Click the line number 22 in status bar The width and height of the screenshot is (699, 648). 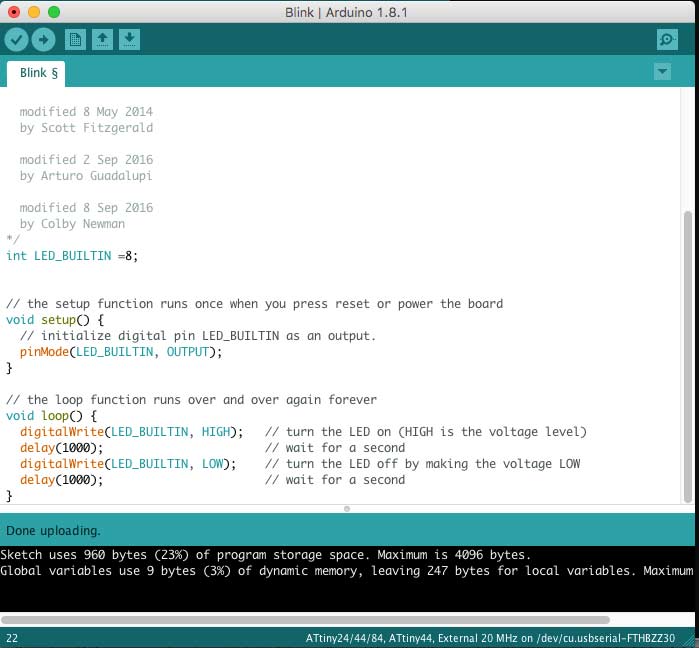pos(12,638)
